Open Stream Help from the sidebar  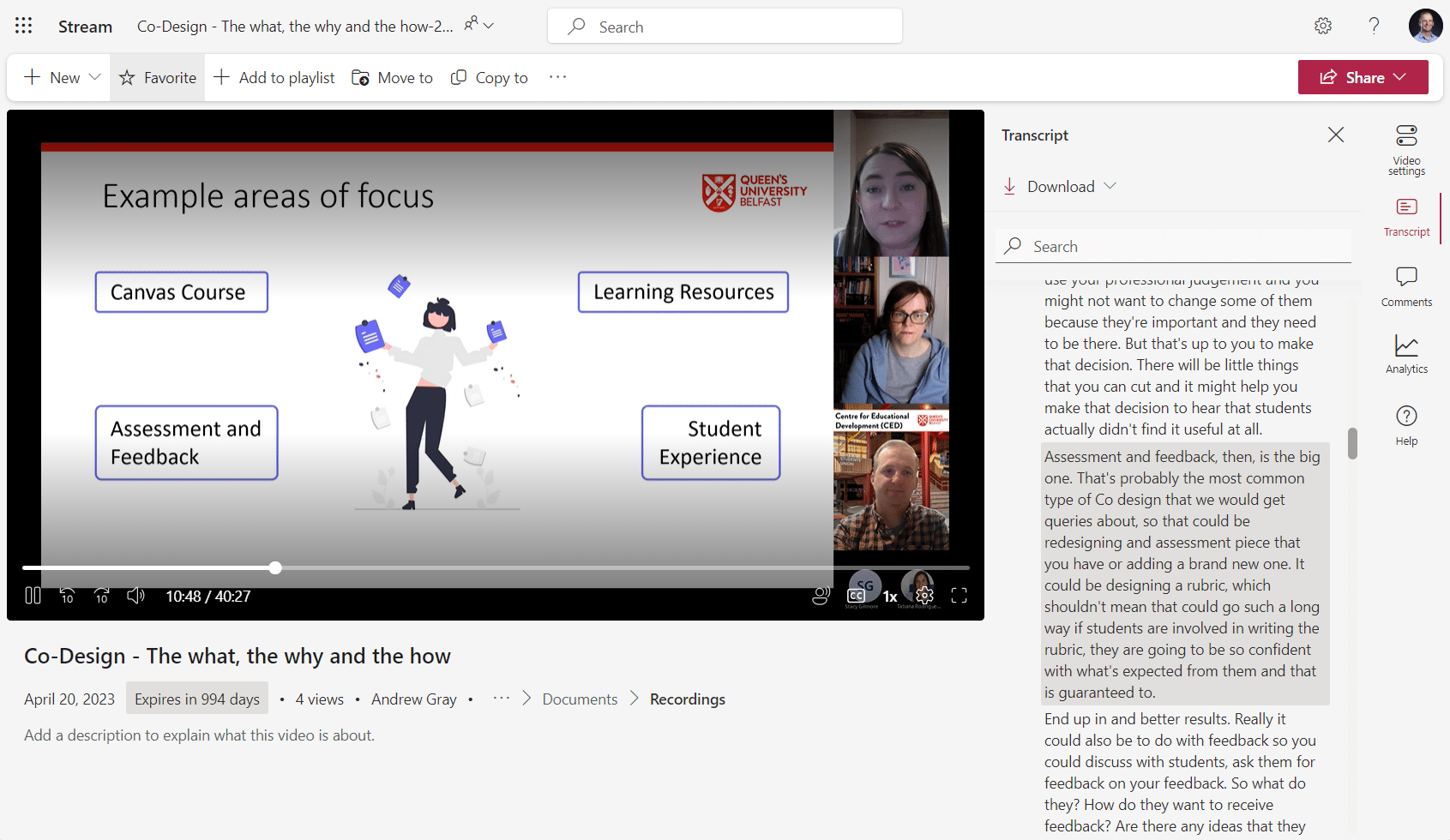(x=1406, y=424)
